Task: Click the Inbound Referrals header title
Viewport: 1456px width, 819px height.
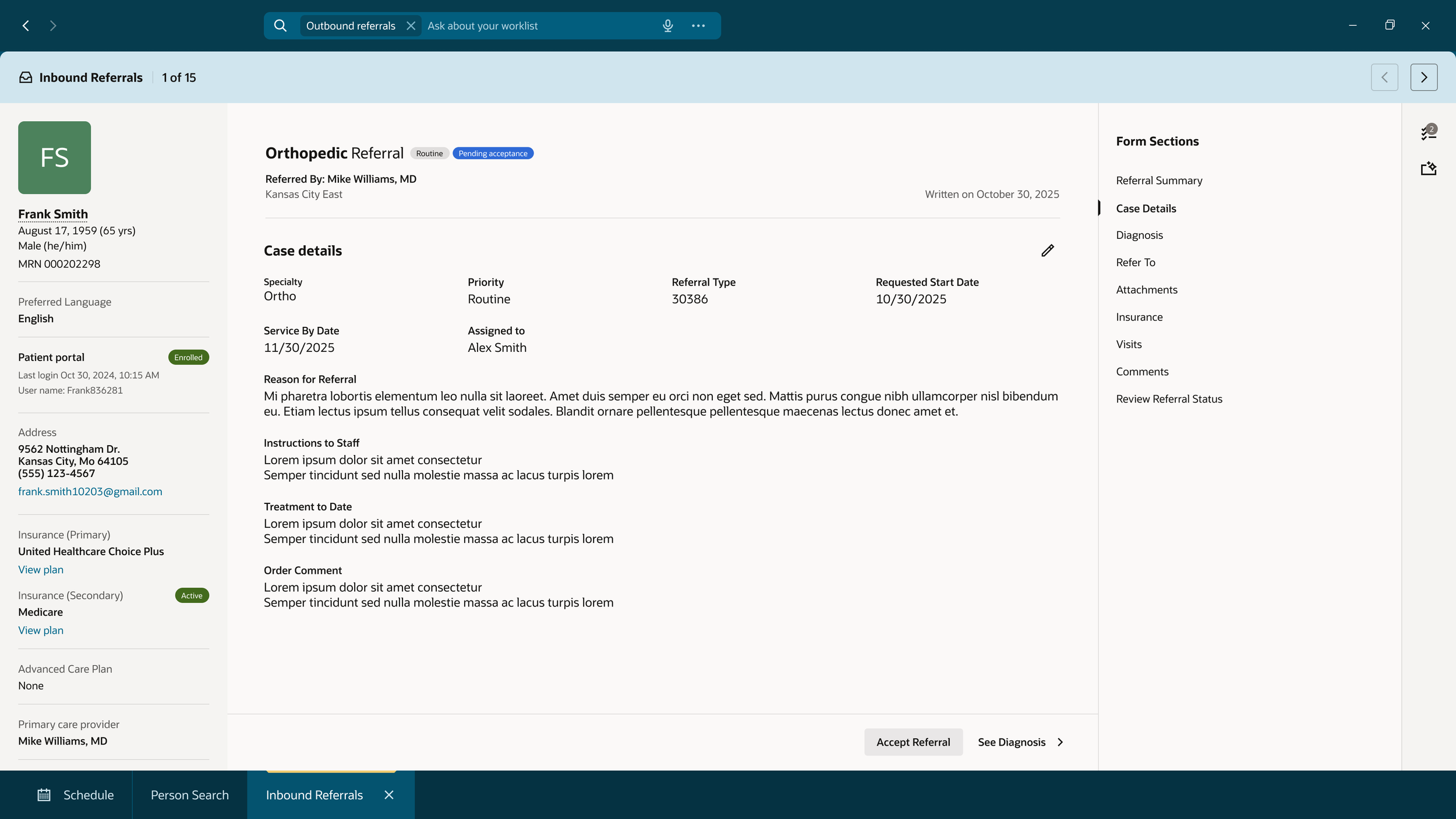Action: coord(91,77)
